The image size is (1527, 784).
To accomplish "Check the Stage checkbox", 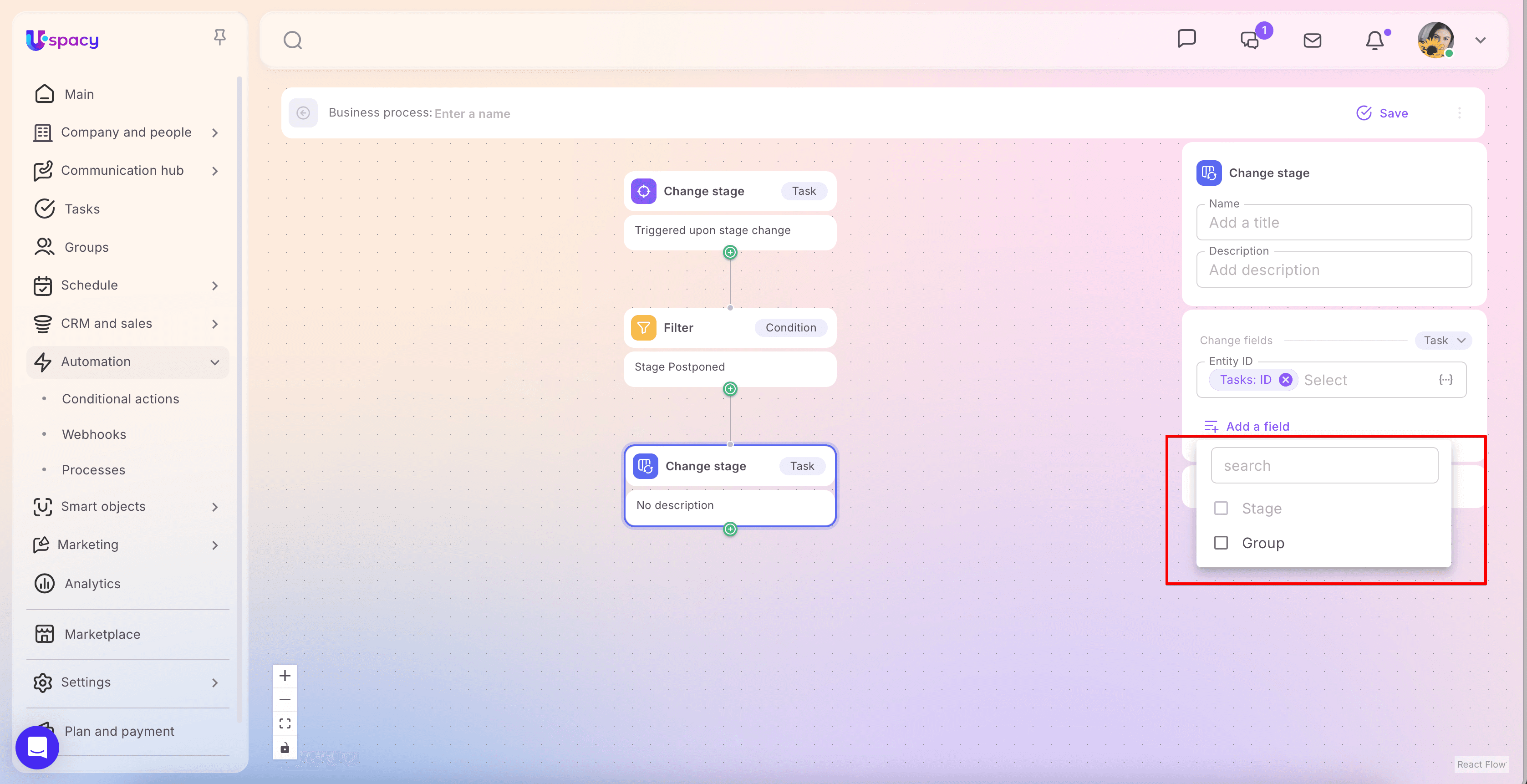I will (x=1221, y=509).
